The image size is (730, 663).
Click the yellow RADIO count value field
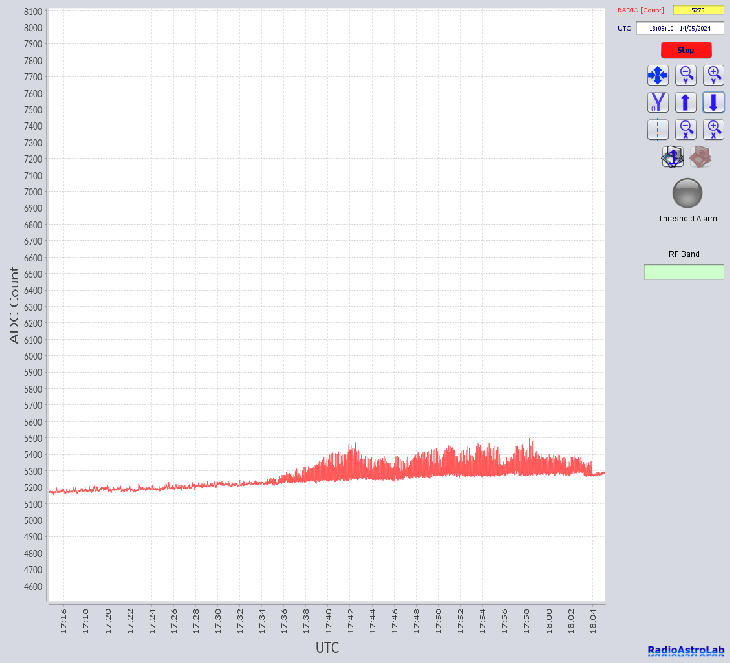pos(697,10)
